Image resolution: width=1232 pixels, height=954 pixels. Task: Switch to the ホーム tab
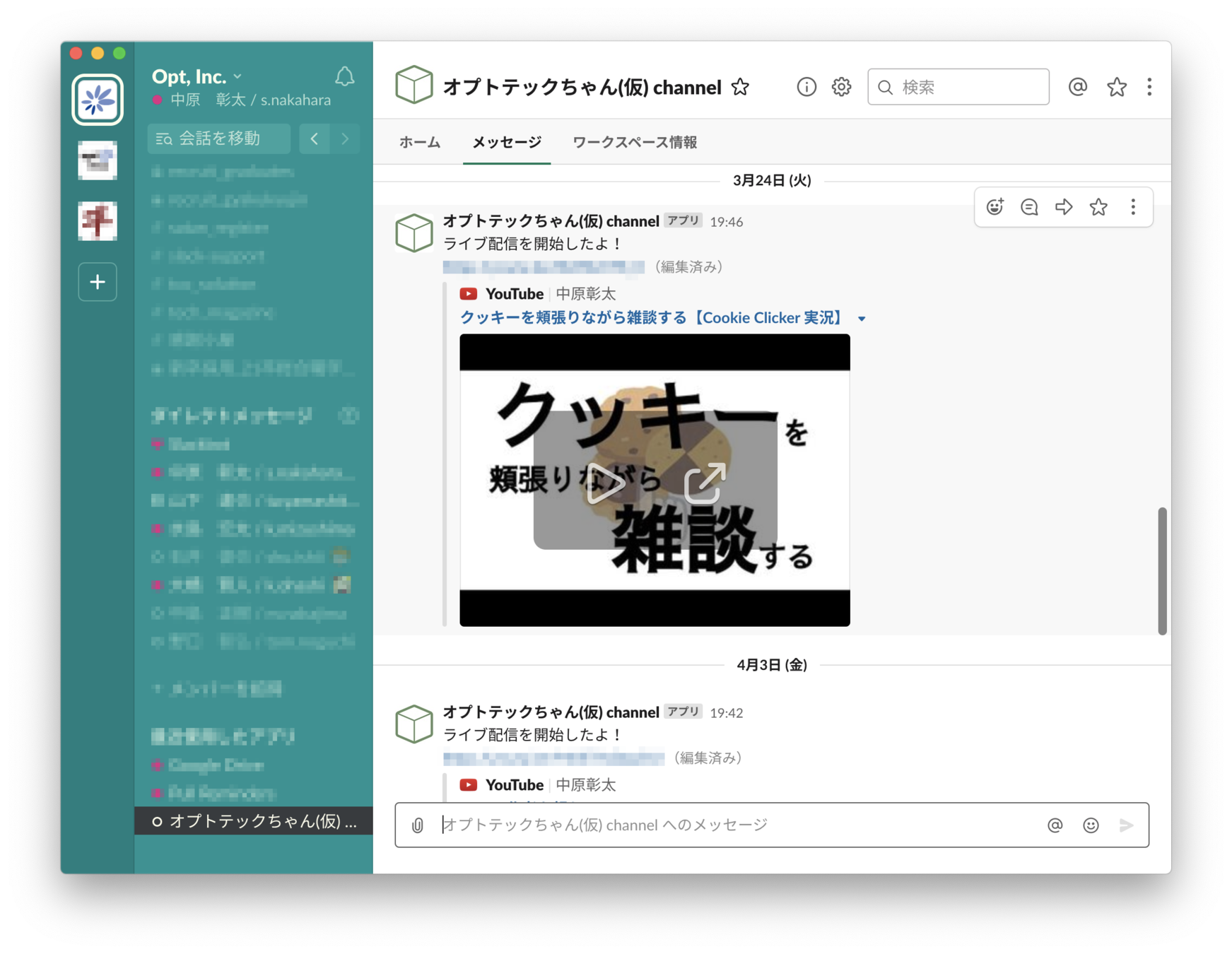point(420,142)
